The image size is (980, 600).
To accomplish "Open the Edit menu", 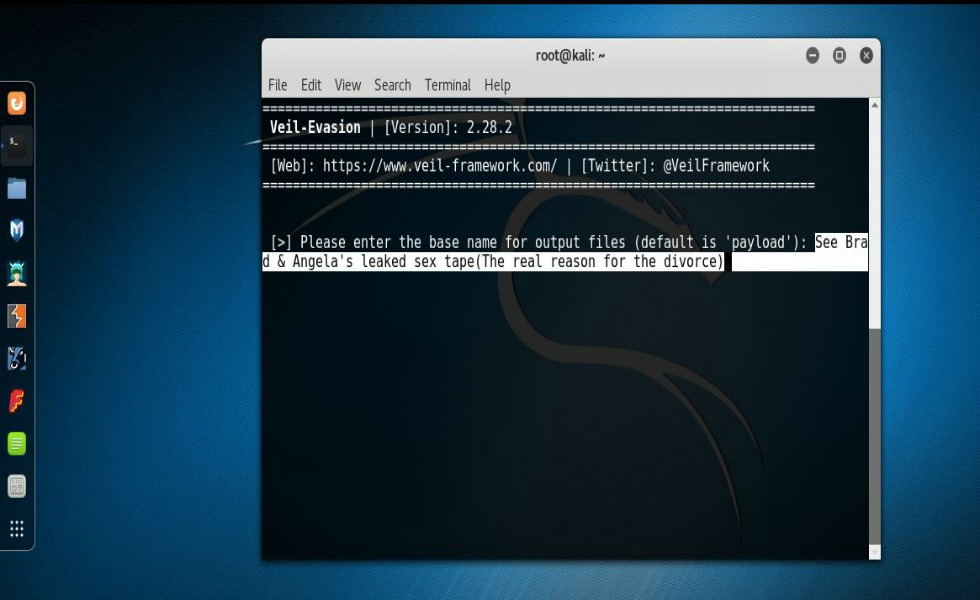I will click(x=311, y=85).
